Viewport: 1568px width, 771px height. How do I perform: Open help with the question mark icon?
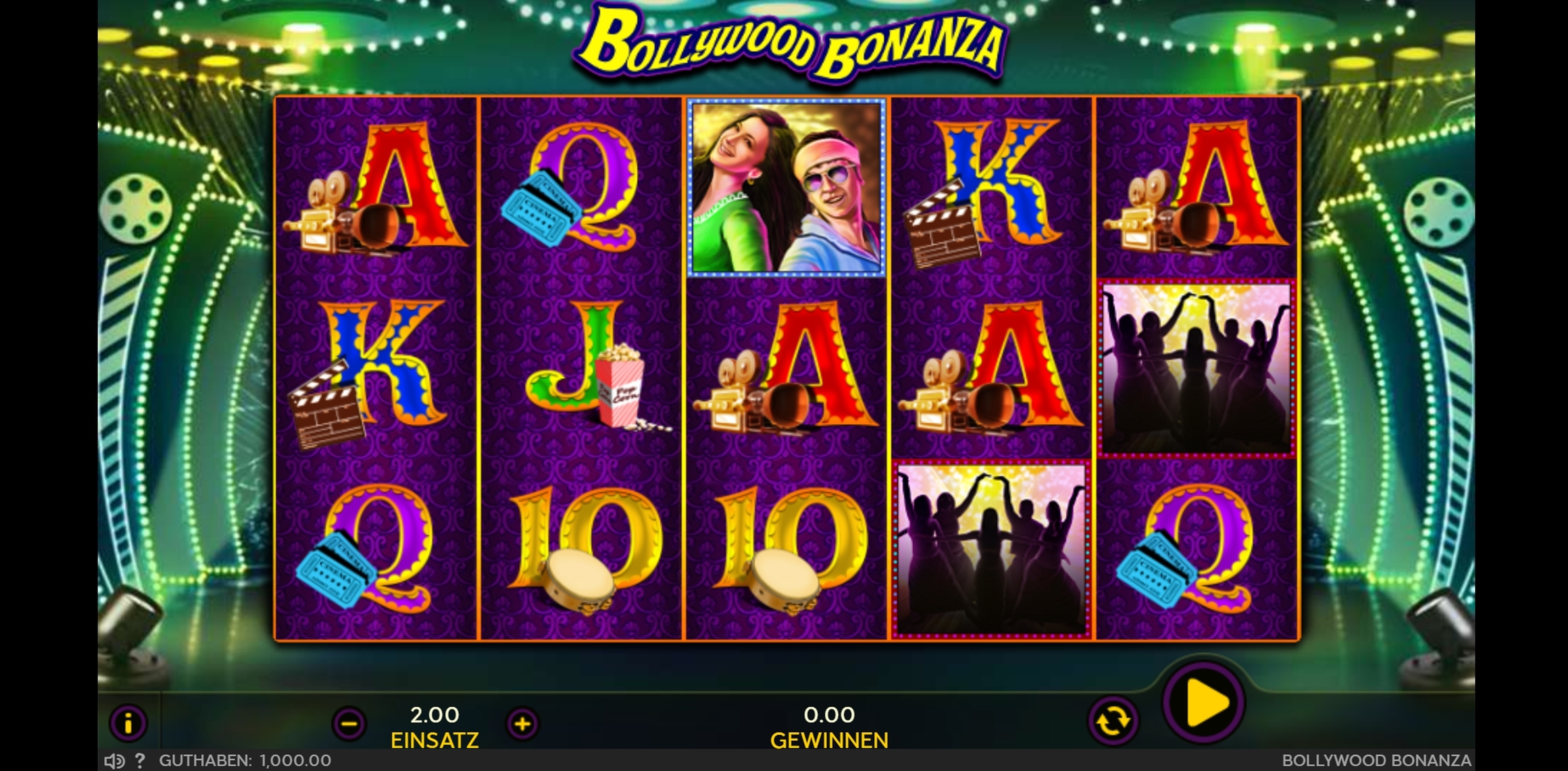click(140, 761)
